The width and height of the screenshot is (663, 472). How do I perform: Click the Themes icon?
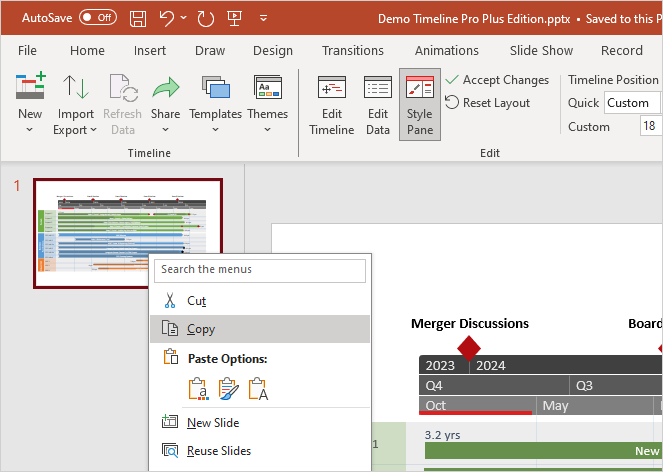(x=268, y=87)
